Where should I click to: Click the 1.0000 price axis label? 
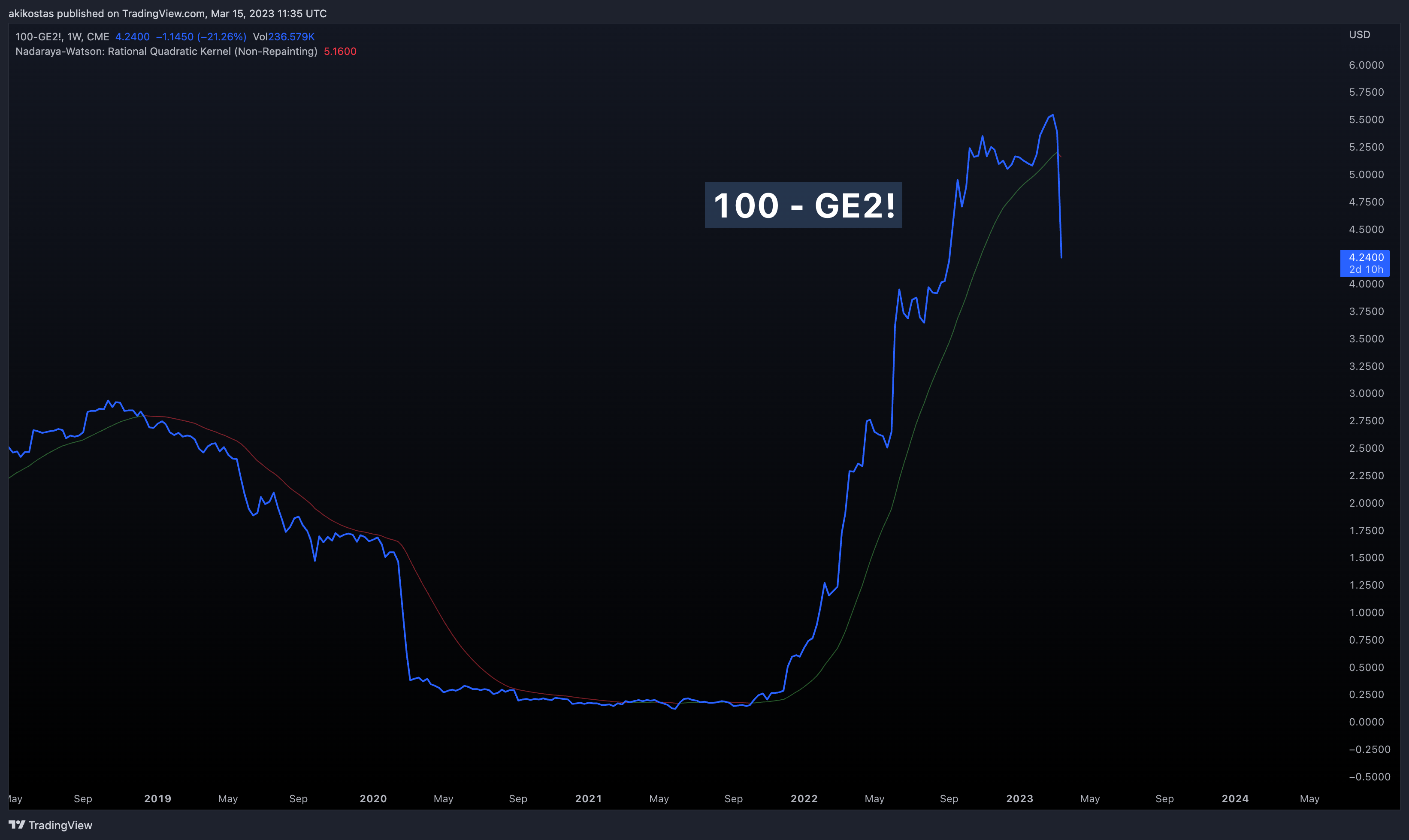tap(1366, 613)
